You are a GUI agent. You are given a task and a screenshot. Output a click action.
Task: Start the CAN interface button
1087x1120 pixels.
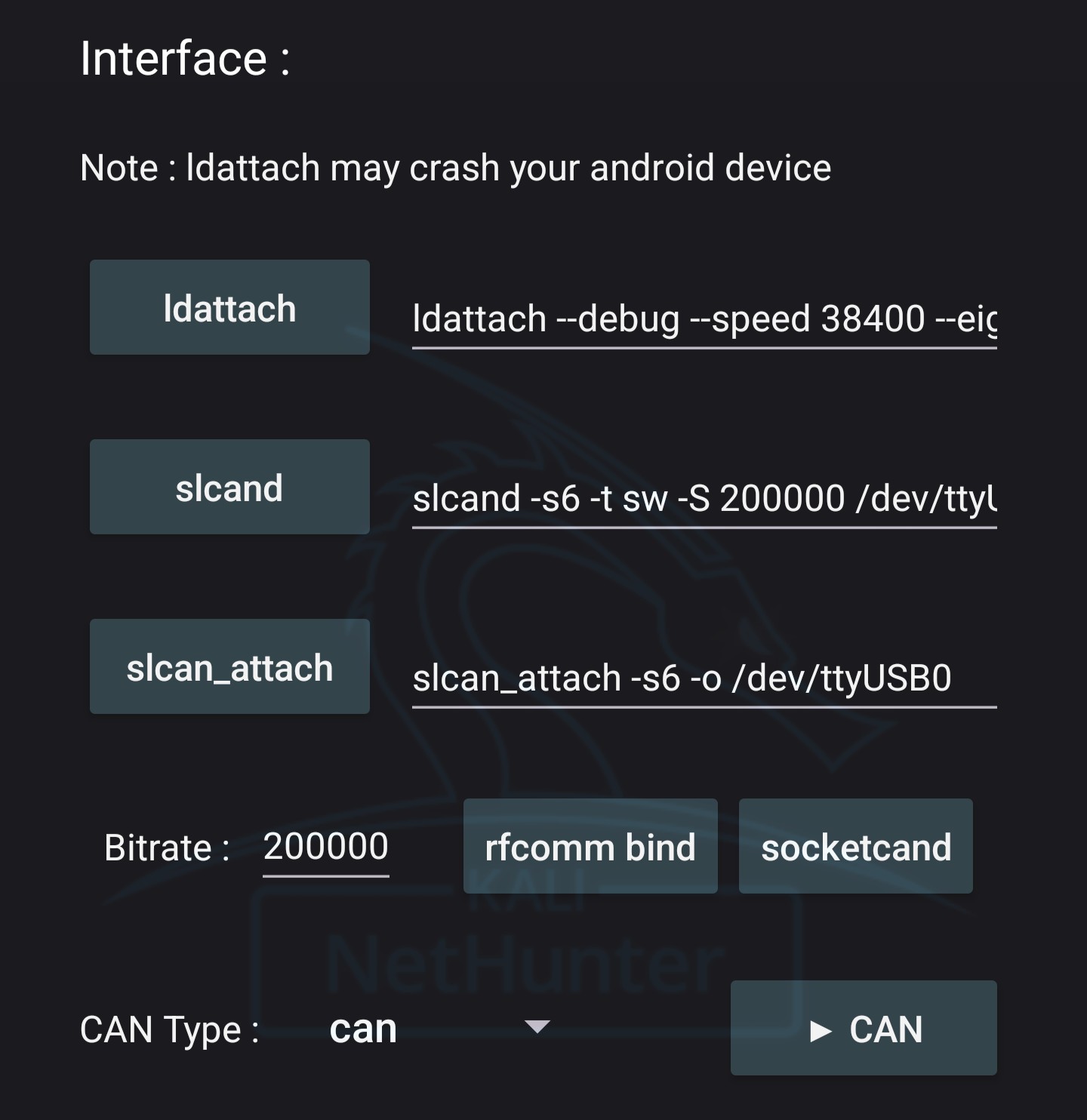(x=864, y=1028)
